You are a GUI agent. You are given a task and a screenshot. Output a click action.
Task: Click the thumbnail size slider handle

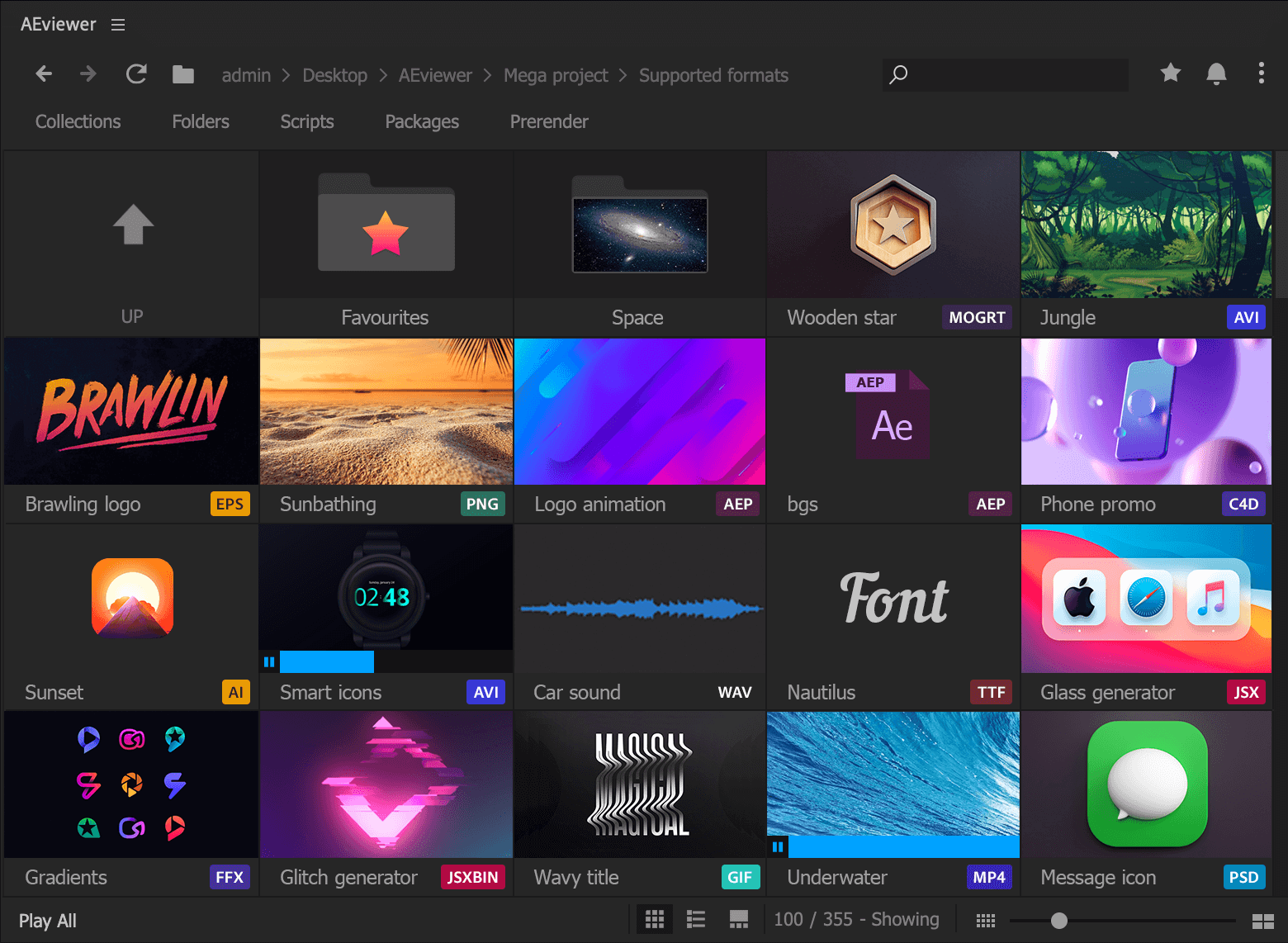click(1059, 920)
